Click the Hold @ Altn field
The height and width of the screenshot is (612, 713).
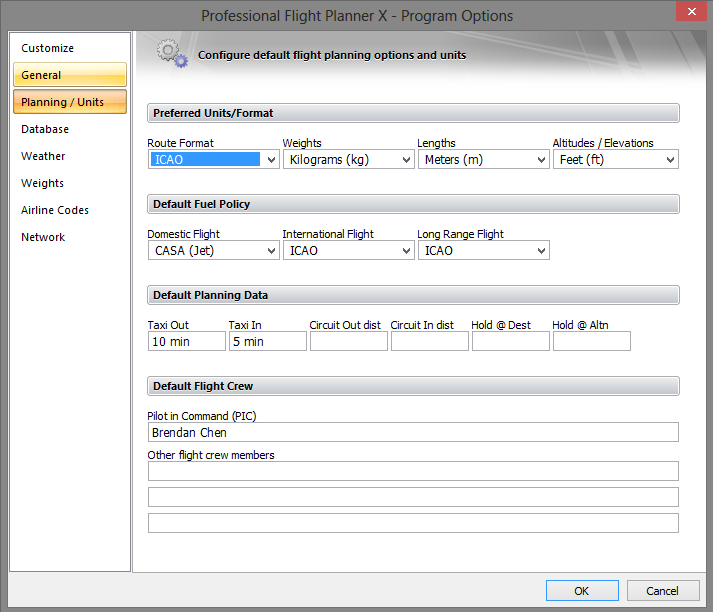pos(591,341)
